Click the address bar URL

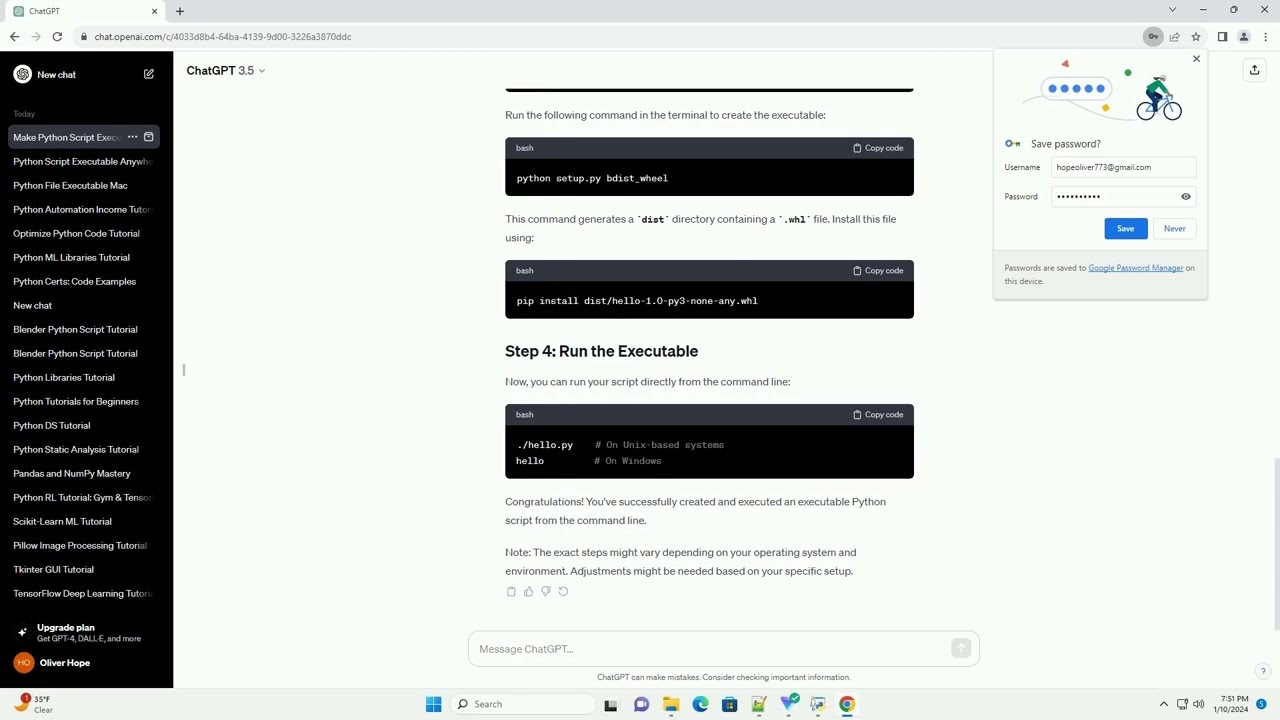(223, 37)
